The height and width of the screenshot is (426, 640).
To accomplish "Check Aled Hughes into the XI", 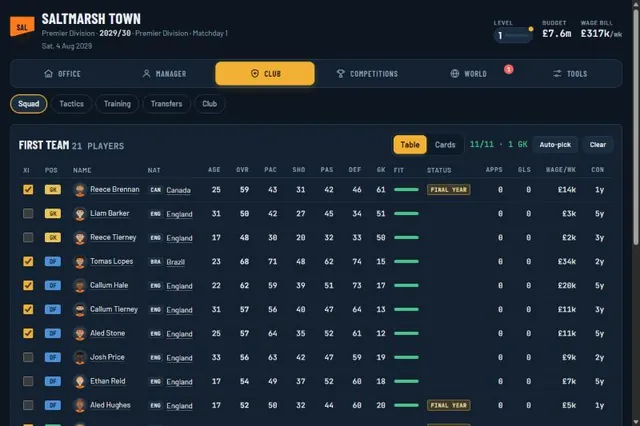I will pos(28,405).
